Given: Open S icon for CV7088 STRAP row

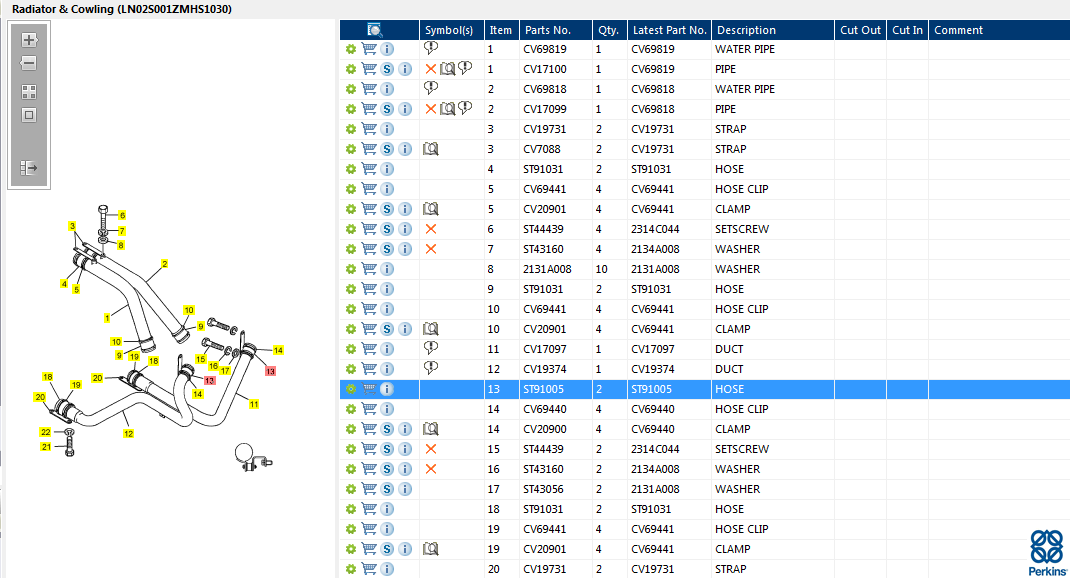Looking at the screenshot, I should click(387, 149).
